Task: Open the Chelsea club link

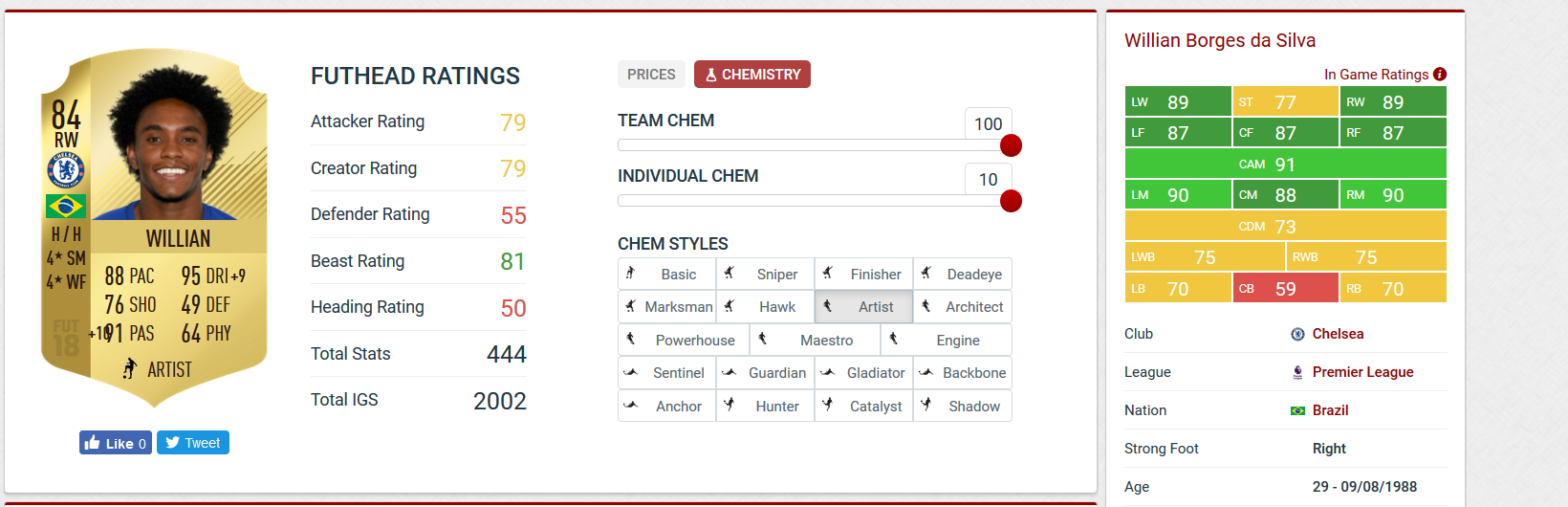Action: click(x=1338, y=334)
